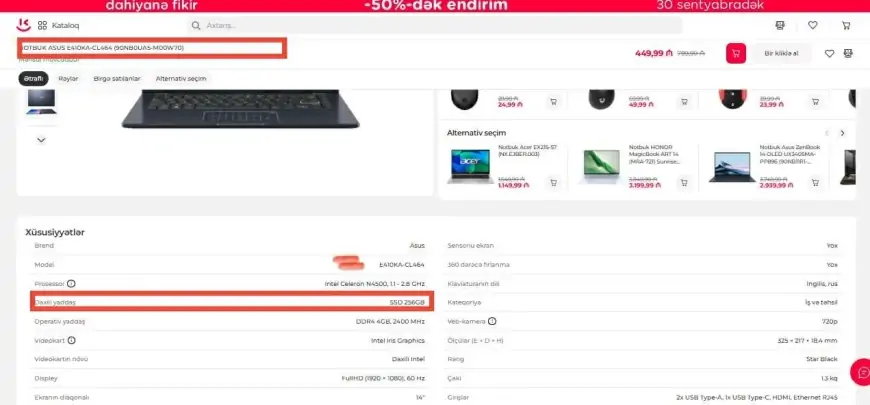Click the Bir klikle al button
Image resolution: width=870 pixels, height=405 pixels.
(781, 53)
